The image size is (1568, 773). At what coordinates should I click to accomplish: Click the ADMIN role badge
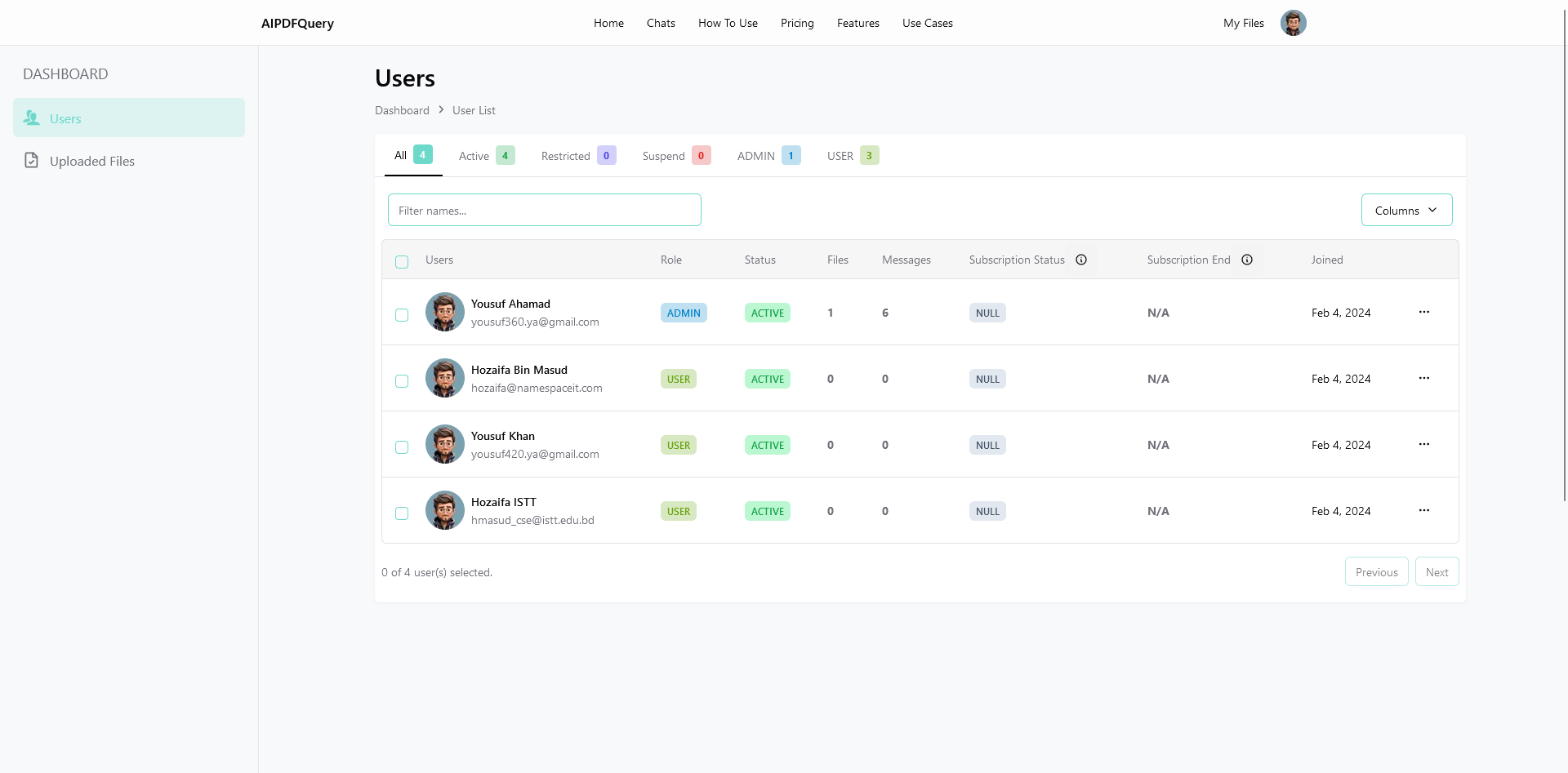click(684, 313)
